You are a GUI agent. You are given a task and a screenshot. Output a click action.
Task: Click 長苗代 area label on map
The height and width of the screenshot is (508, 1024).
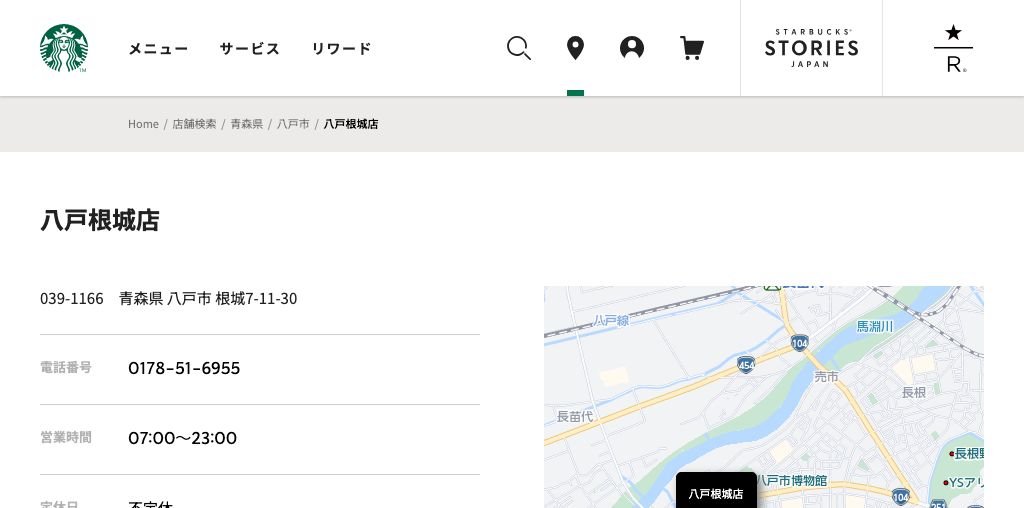575,417
